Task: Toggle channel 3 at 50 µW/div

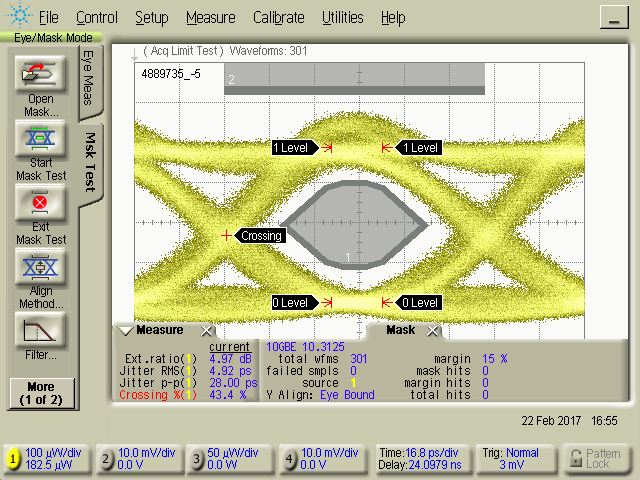Action: pyautogui.click(x=199, y=459)
